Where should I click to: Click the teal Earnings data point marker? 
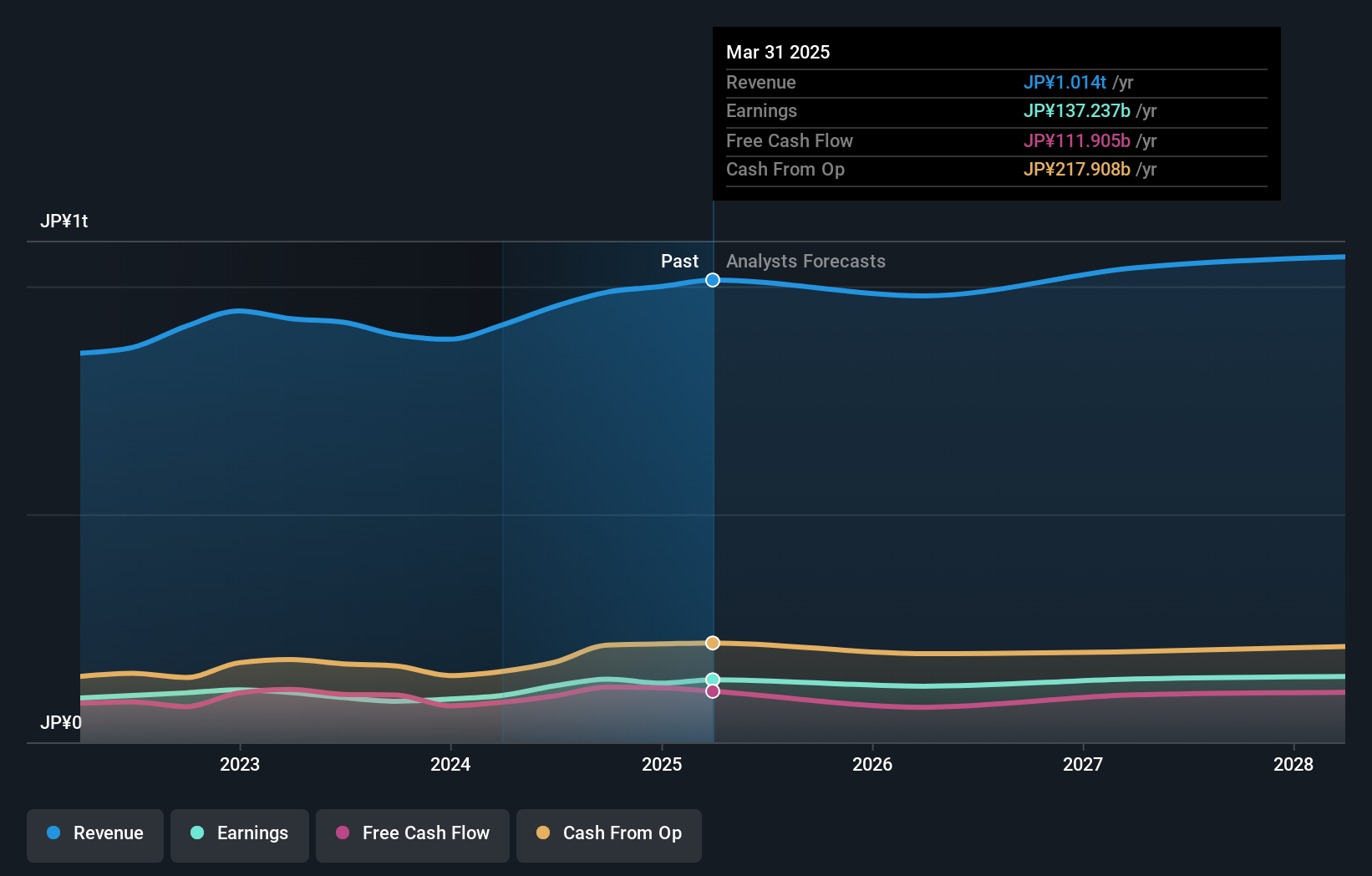pos(713,680)
